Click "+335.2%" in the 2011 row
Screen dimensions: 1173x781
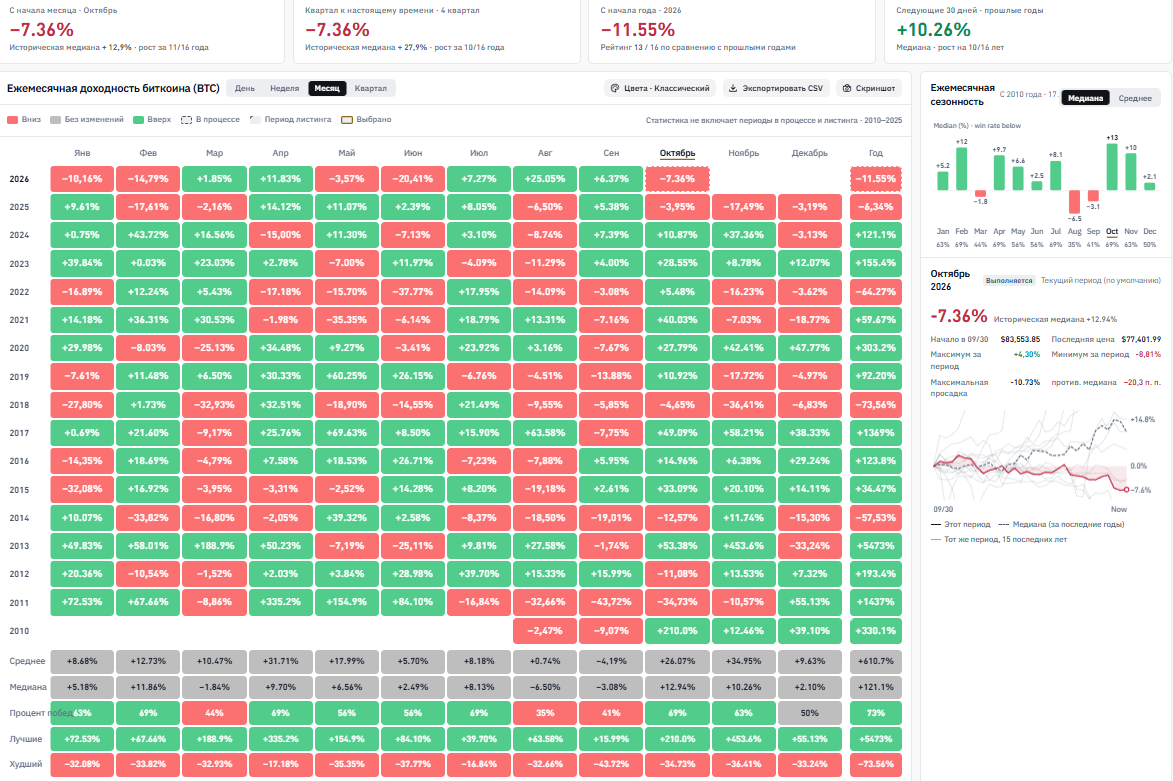click(281, 602)
